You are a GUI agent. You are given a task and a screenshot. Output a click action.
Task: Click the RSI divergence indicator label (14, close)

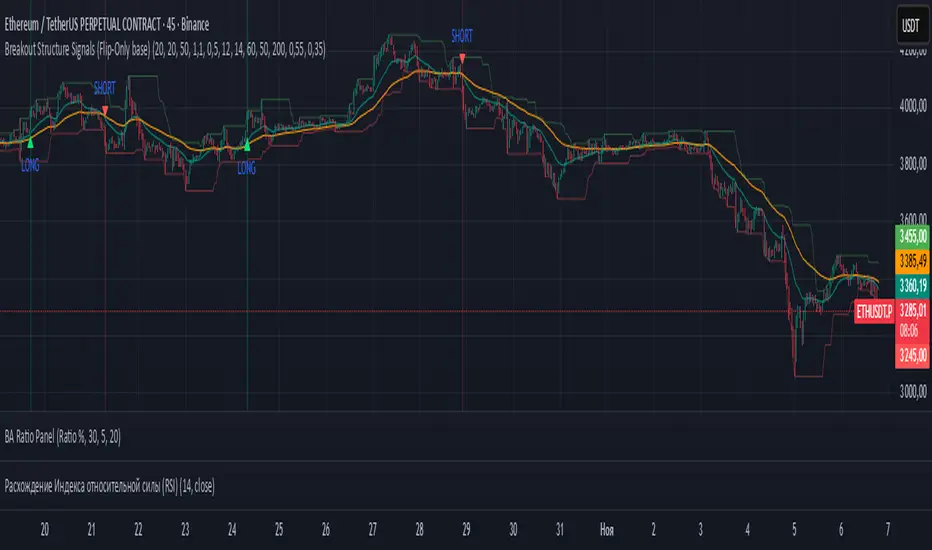click(x=109, y=486)
